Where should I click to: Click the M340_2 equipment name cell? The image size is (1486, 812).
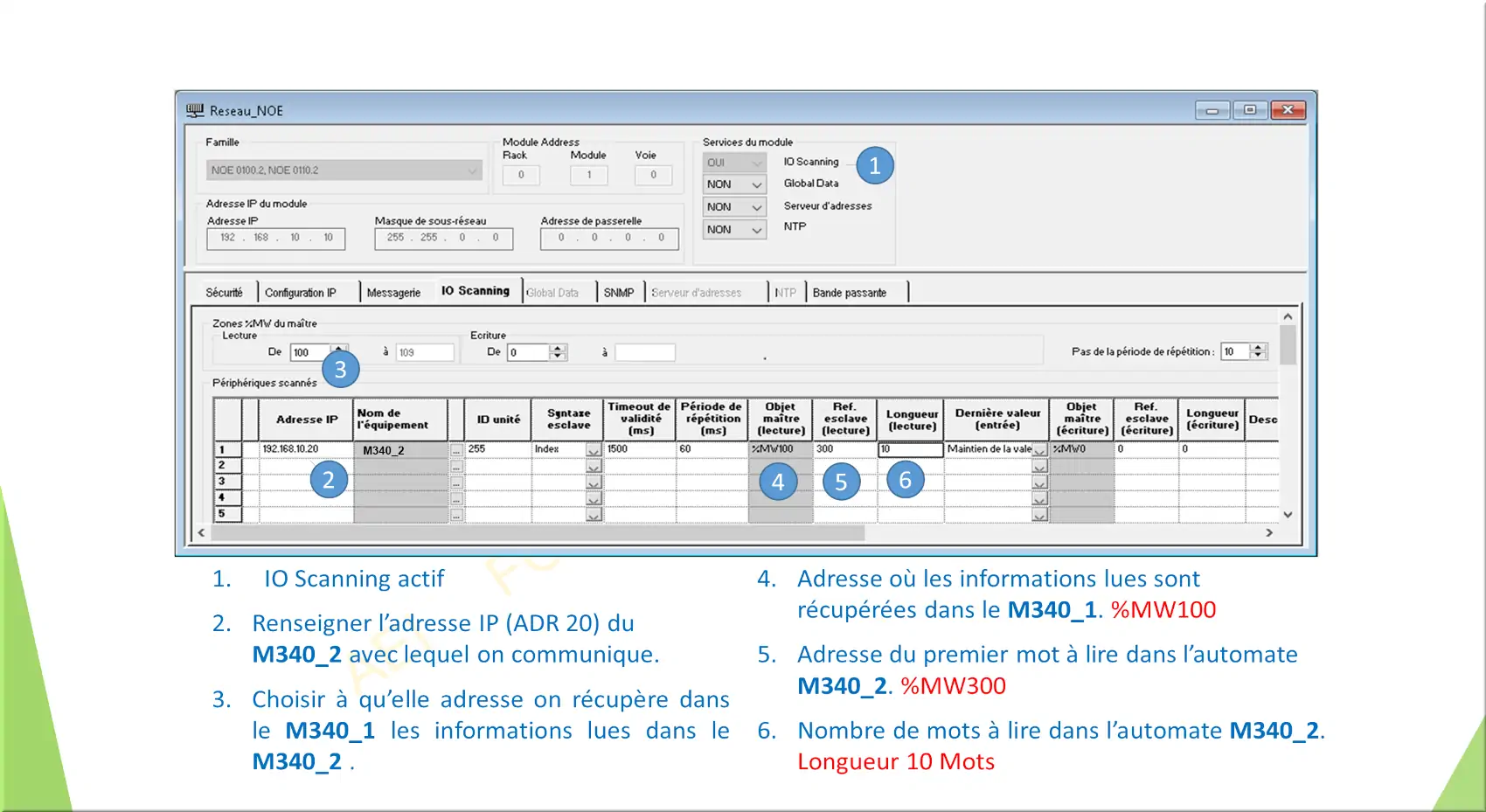click(401, 450)
